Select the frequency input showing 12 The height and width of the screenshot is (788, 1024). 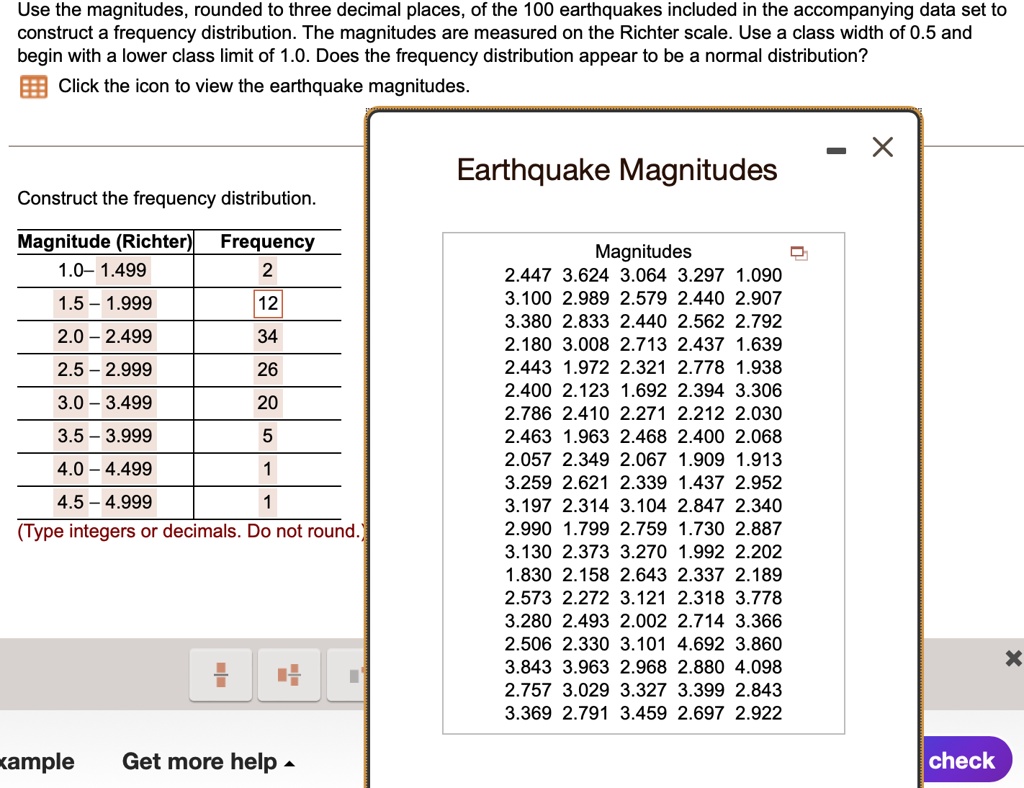click(266, 303)
